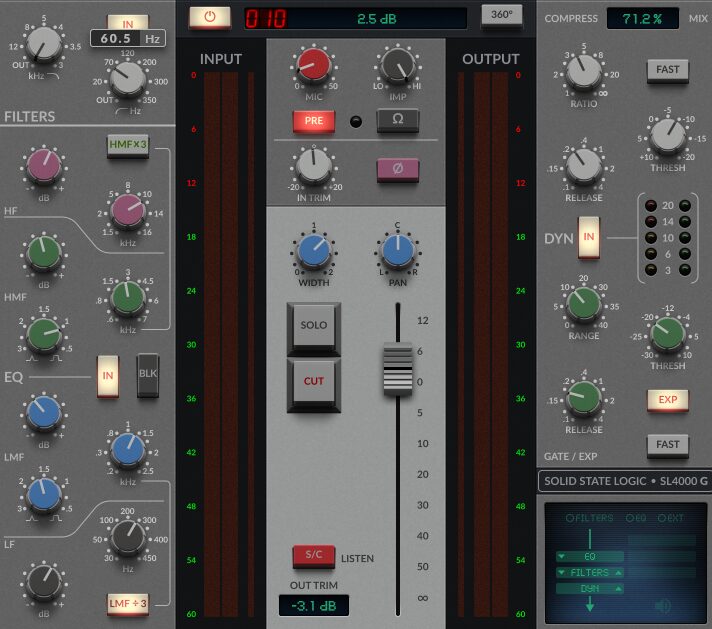Move FILTERS up in routing order
Viewport: 712px width, 629px height.
coord(619,572)
